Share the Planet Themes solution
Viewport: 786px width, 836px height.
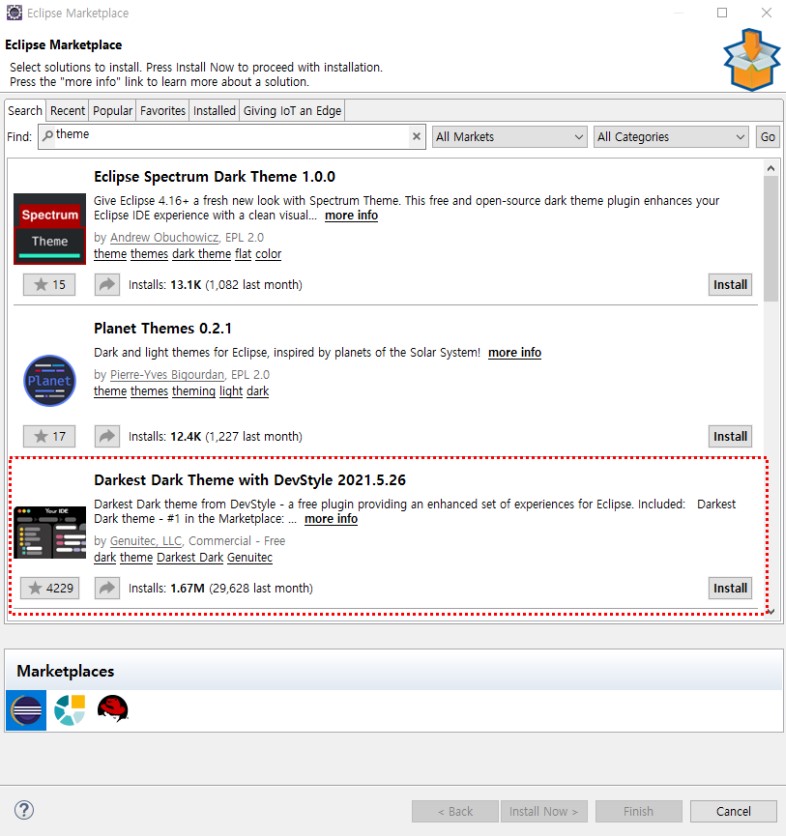pos(107,436)
